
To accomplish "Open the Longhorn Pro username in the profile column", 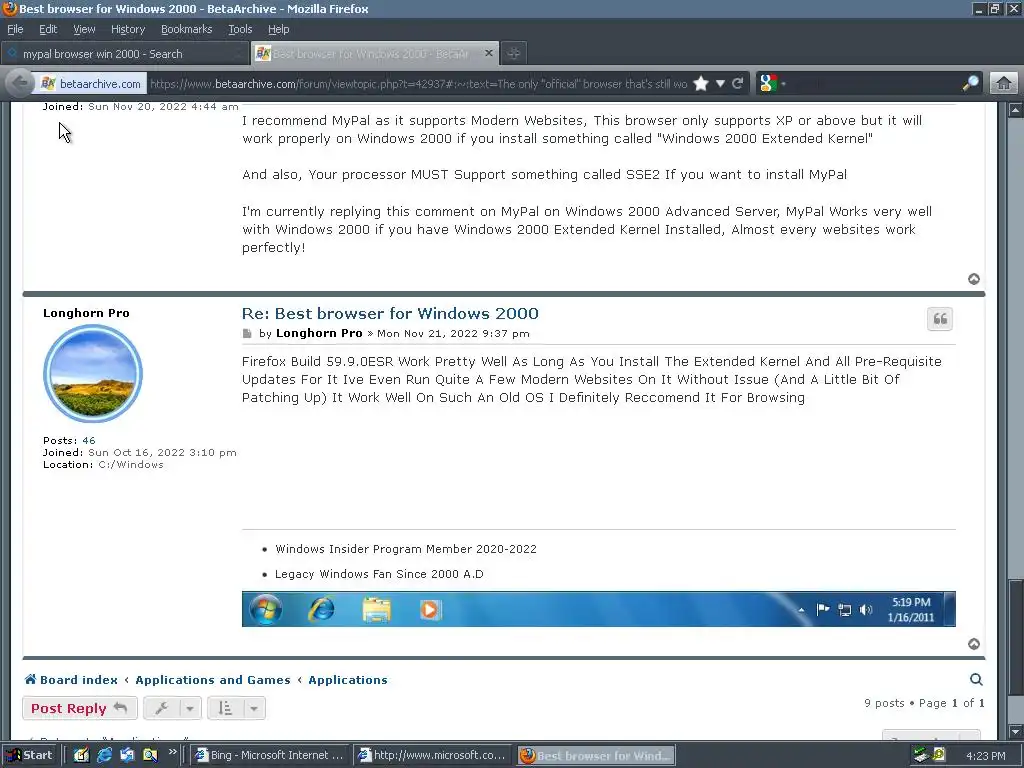I will [x=86, y=313].
